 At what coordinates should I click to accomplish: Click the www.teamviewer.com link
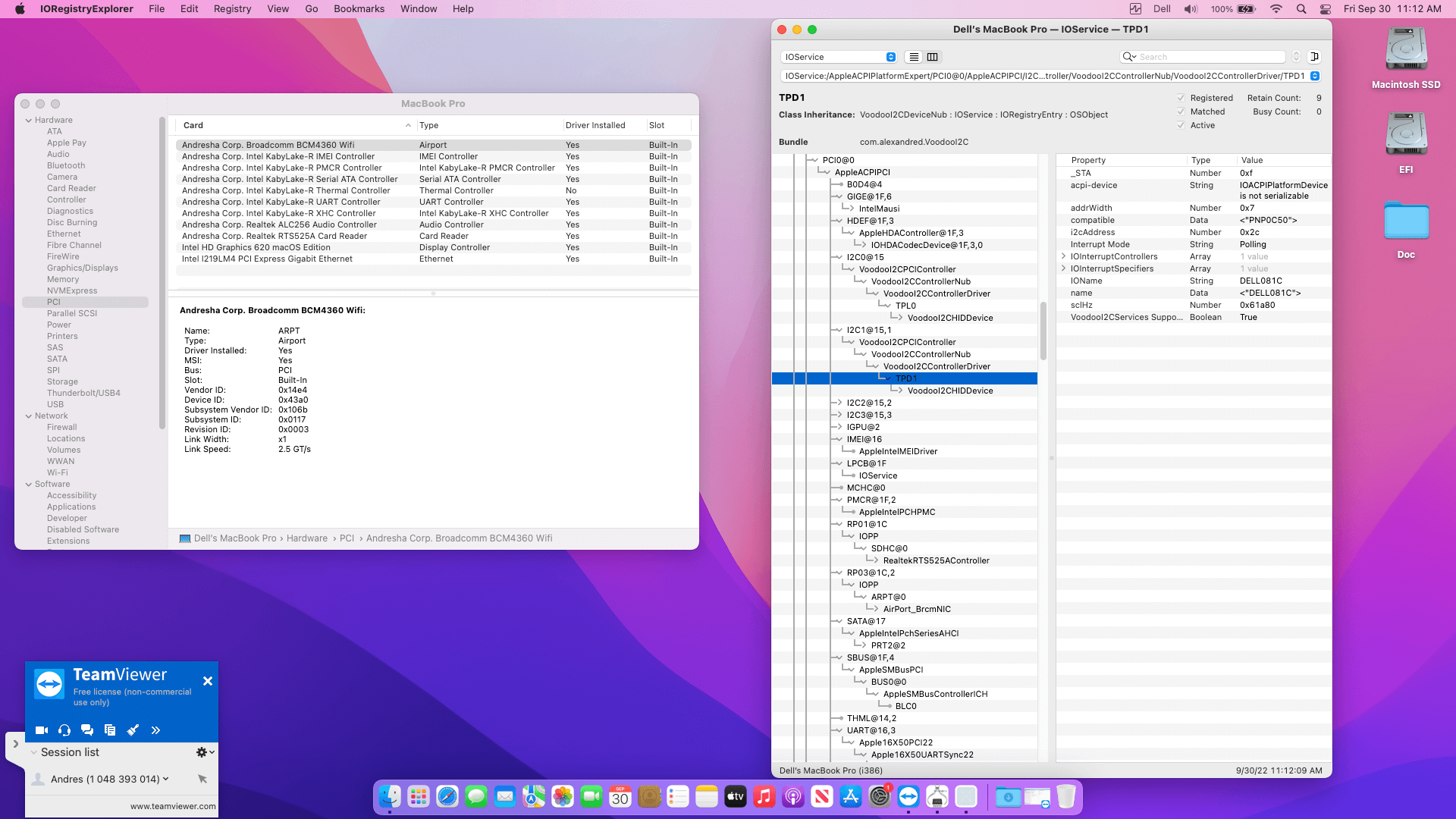point(173,806)
